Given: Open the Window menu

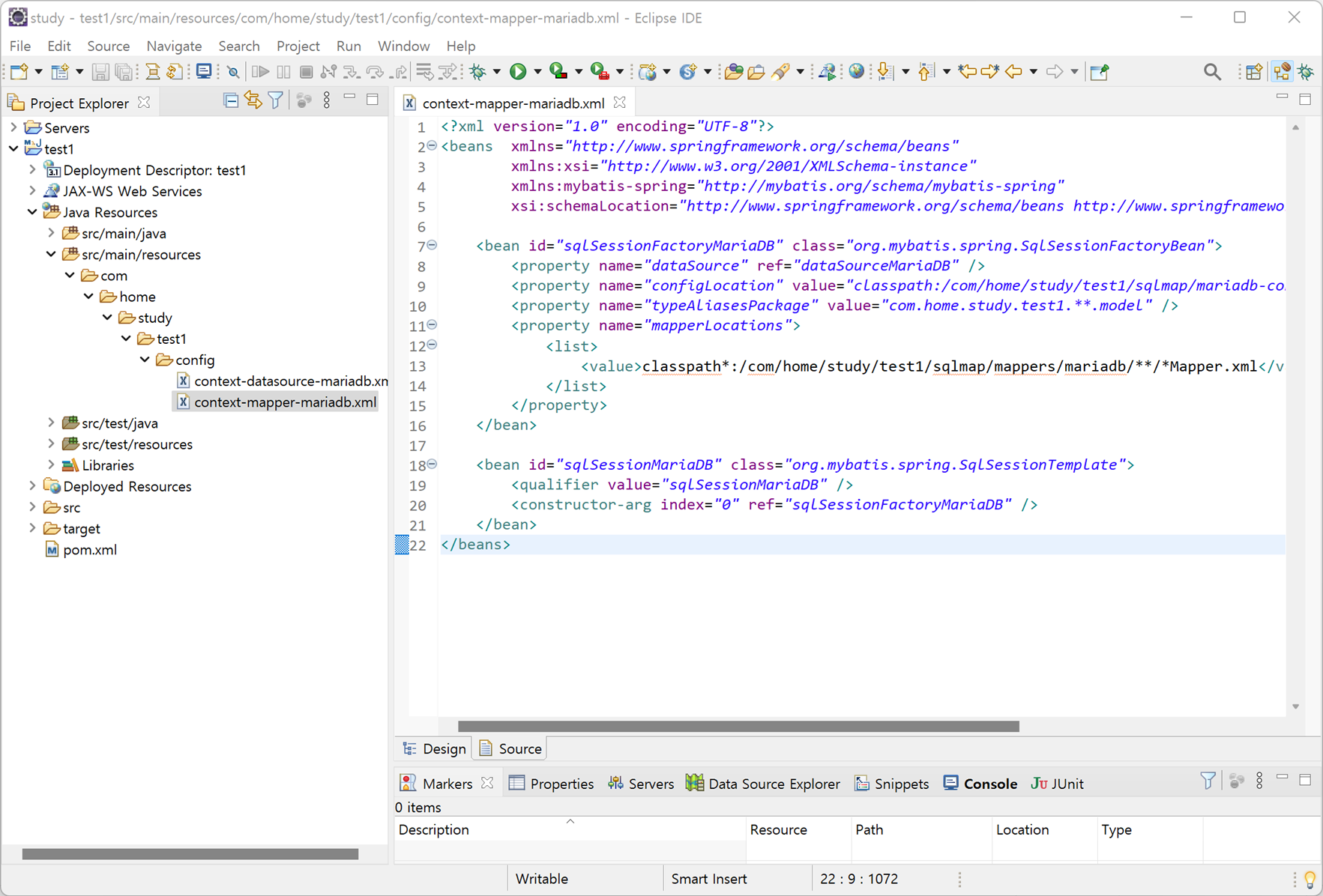Looking at the screenshot, I should click(x=403, y=46).
